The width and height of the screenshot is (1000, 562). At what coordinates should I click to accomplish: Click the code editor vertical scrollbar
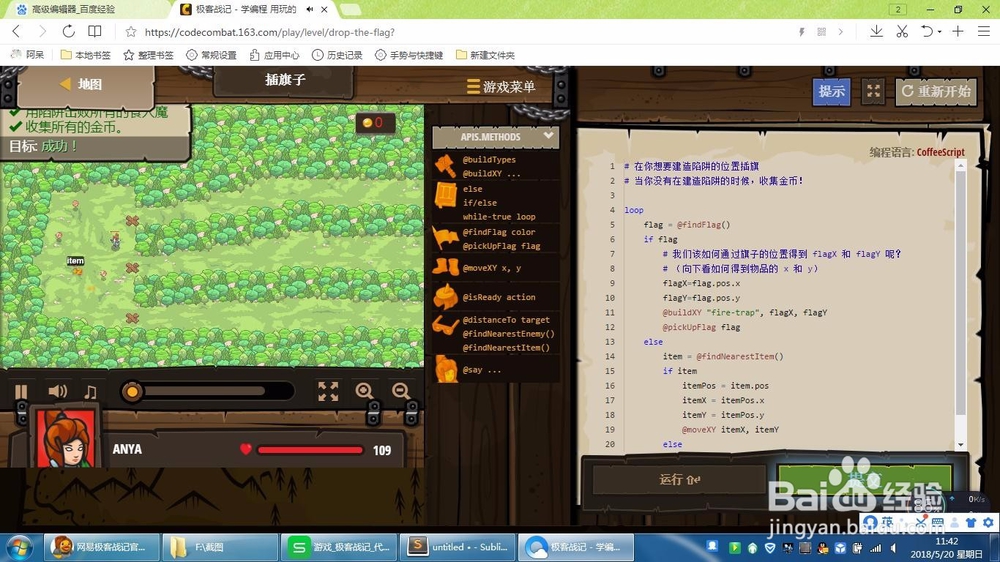tap(960, 293)
